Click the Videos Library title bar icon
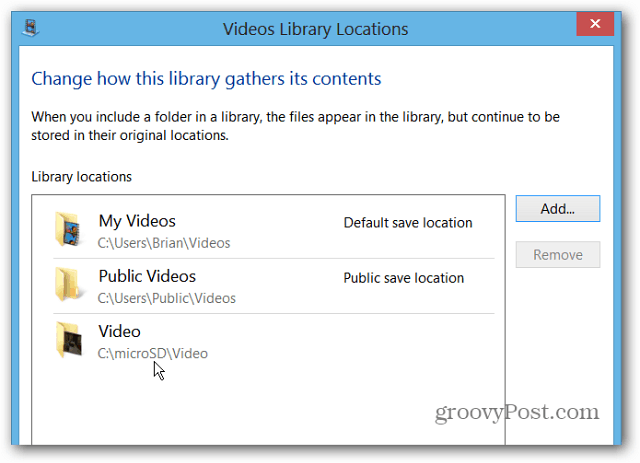The height and width of the screenshot is (463, 640). [x=31, y=28]
